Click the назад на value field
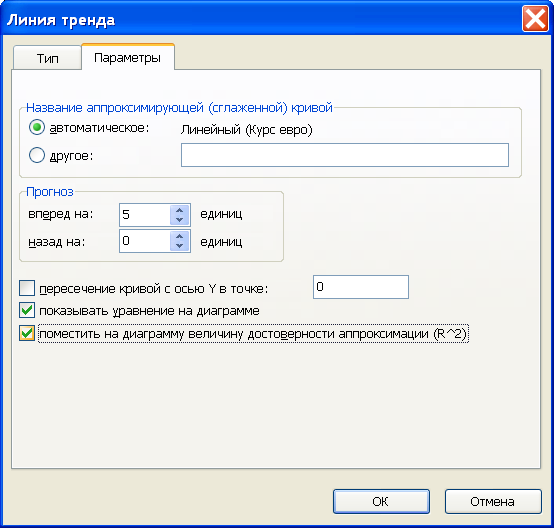This screenshot has height=528, width=554. click(145, 241)
